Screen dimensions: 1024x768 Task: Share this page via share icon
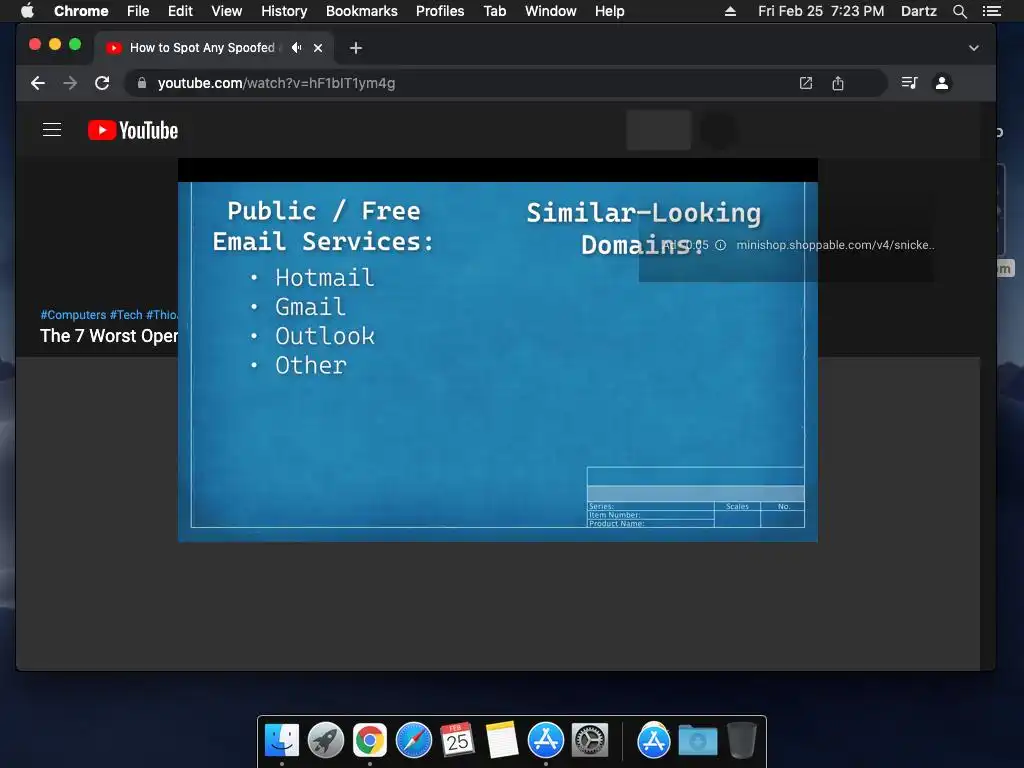click(838, 83)
